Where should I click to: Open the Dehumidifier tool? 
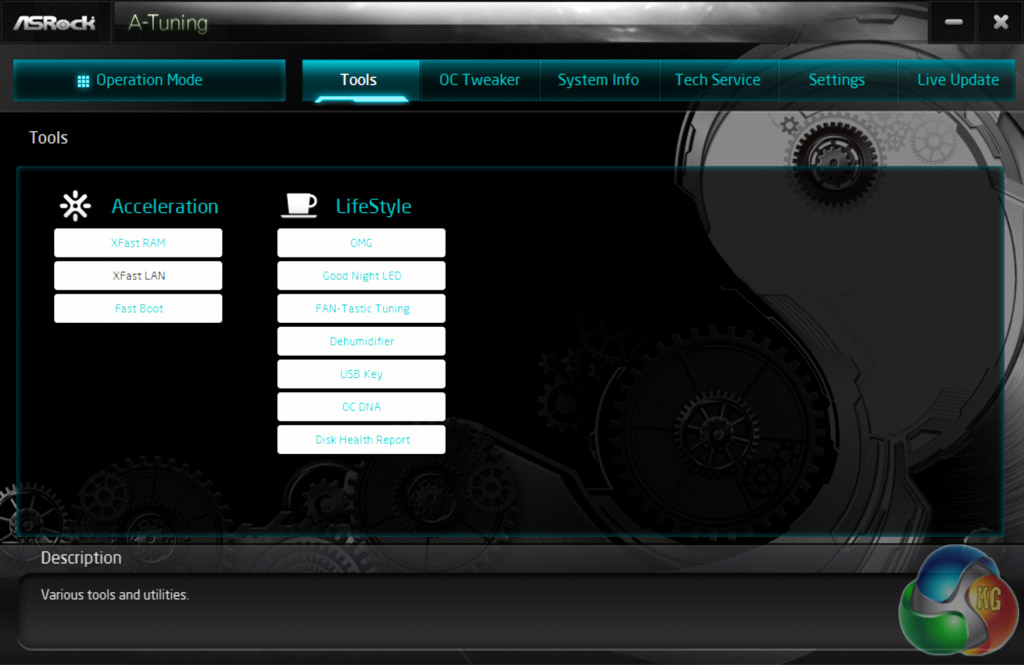pos(361,341)
